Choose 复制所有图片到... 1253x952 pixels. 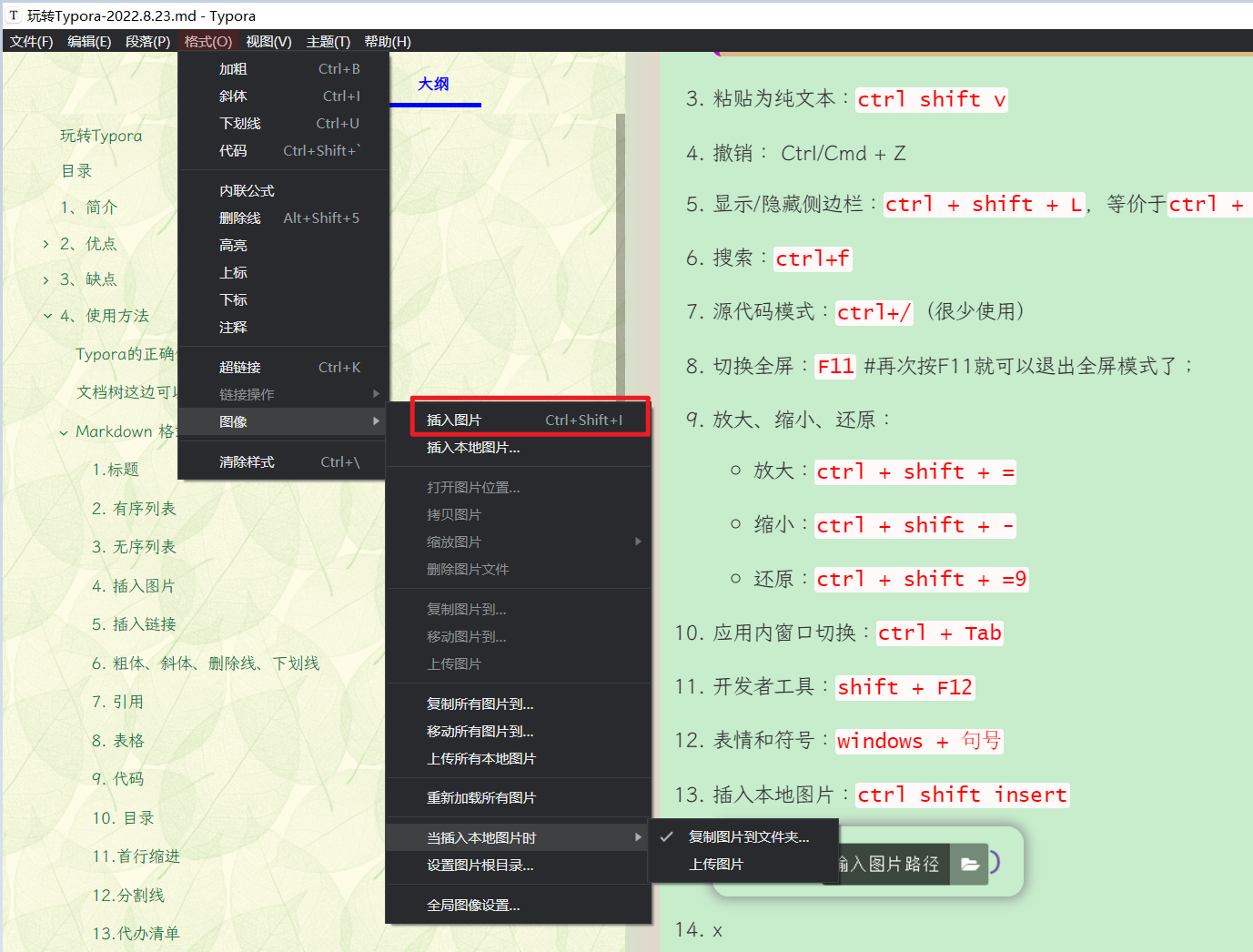pos(519,704)
